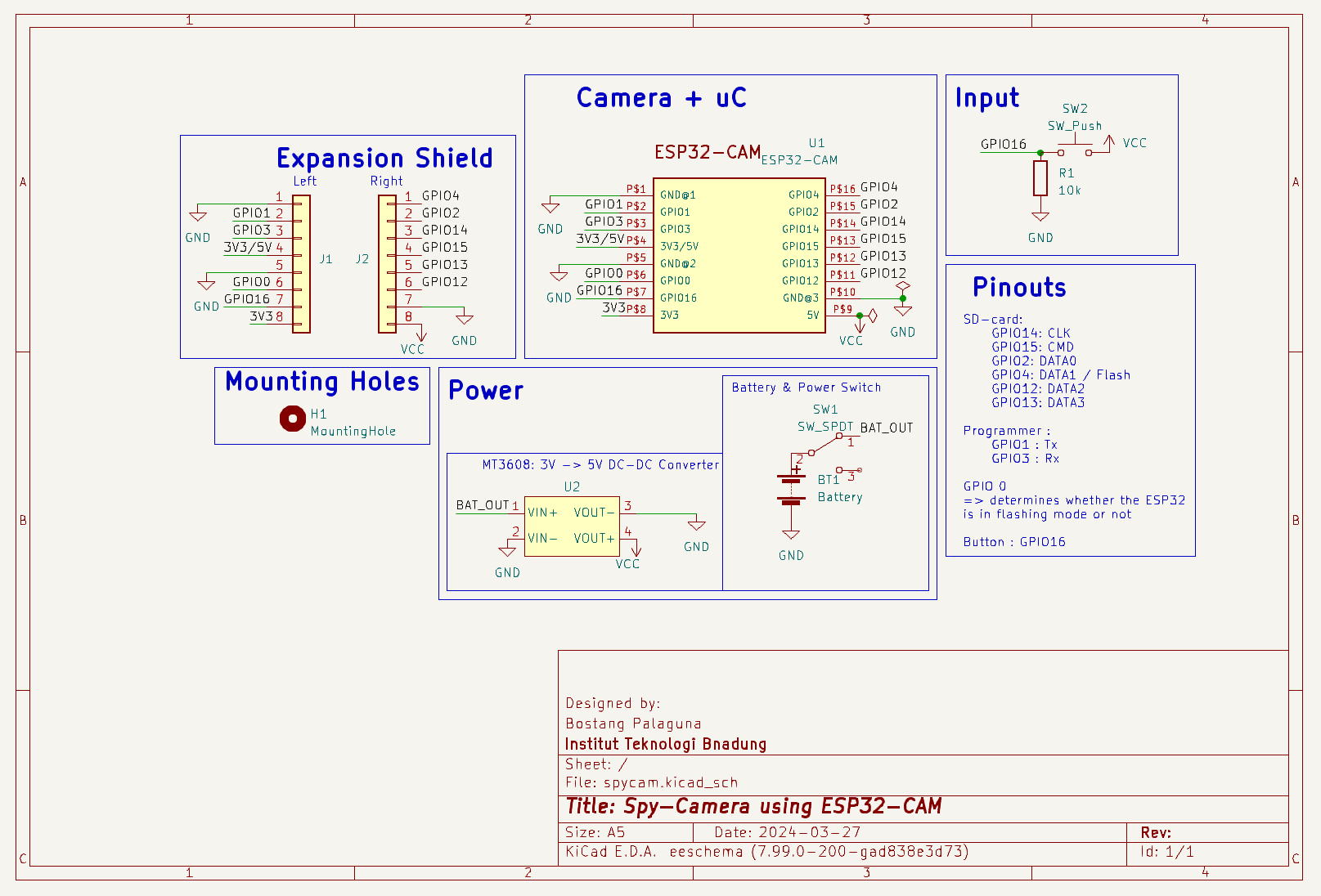The image size is (1321, 896).
Task: Select the U2 MT3608 converter block
Action: pyautogui.click(x=572, y=526)
